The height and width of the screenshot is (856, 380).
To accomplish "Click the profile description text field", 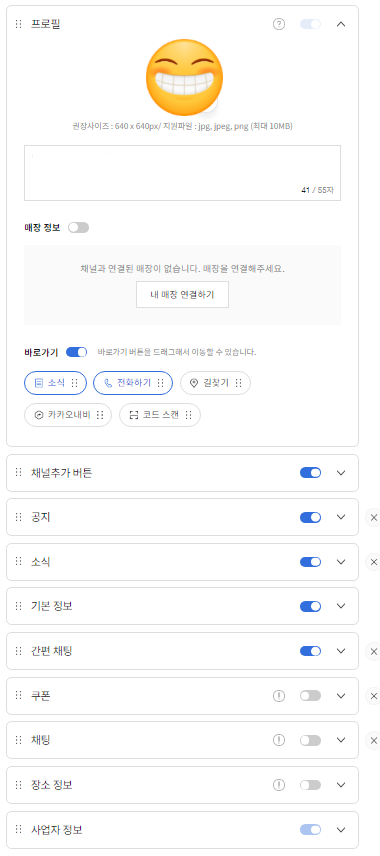I will coord(182,173).
